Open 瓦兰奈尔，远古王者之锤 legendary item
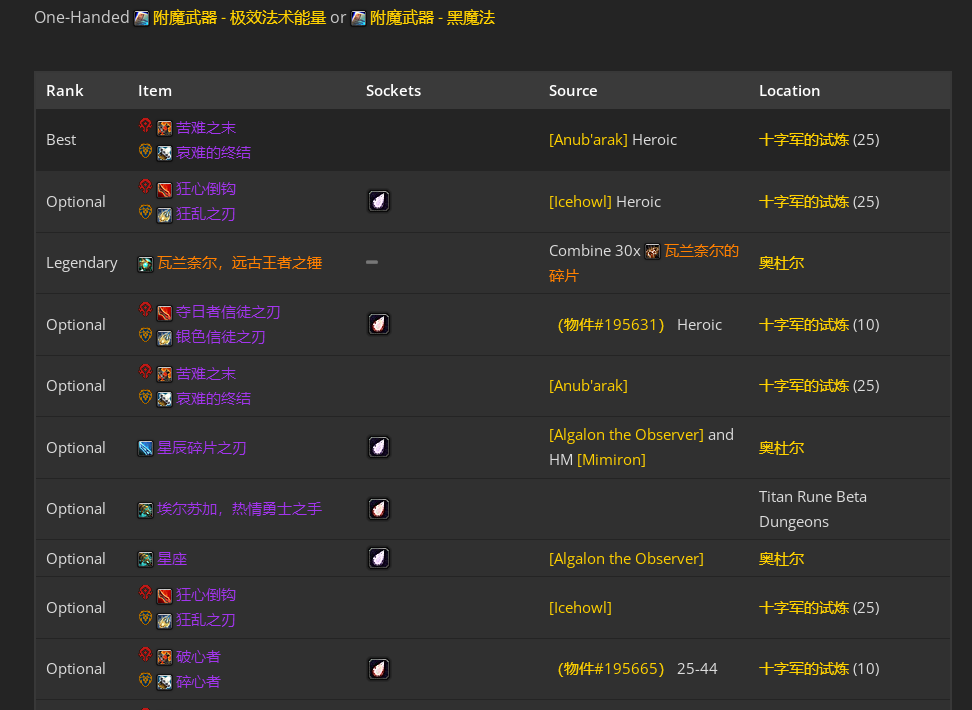This screenshot has width=972, height=710. (x=239, y=263)
